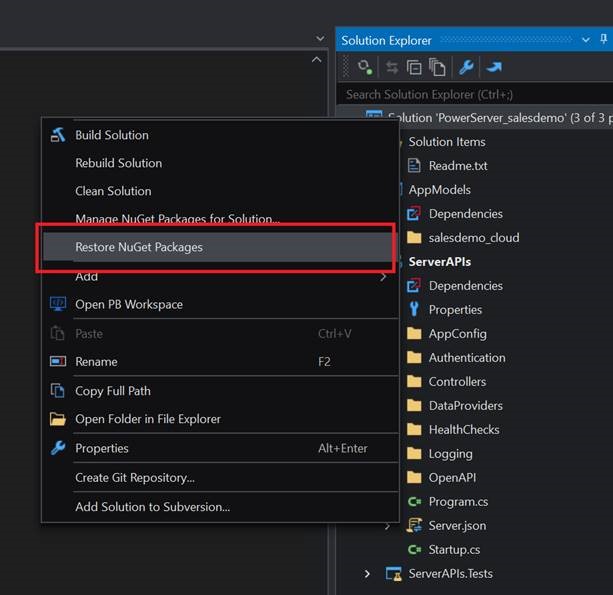Select the Solution Items folder
This screenshot has height=595, width=613.
[x=447, y=142]
